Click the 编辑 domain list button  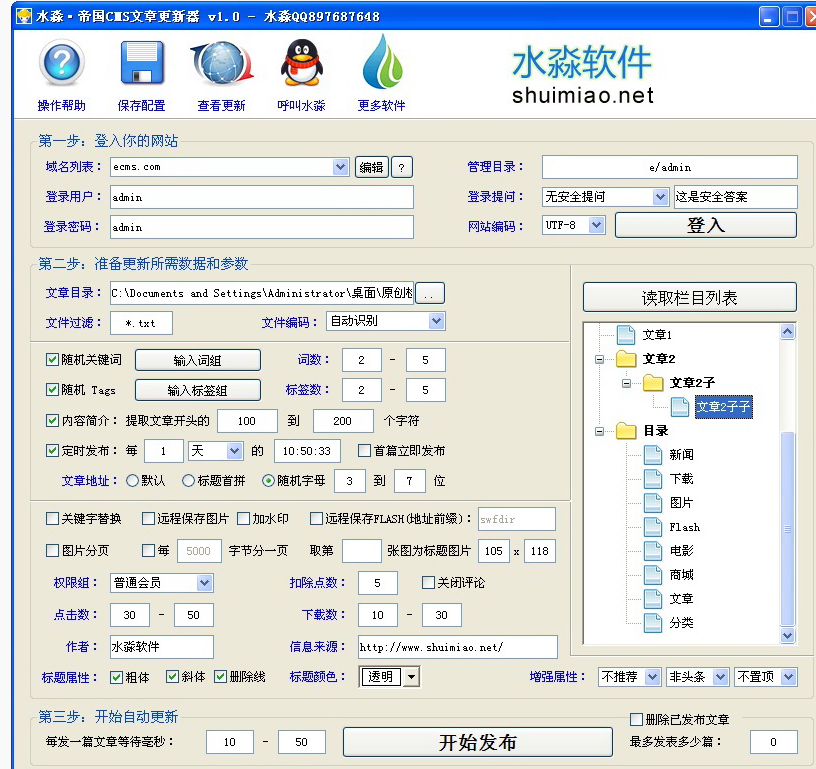[x=372, y=167]
